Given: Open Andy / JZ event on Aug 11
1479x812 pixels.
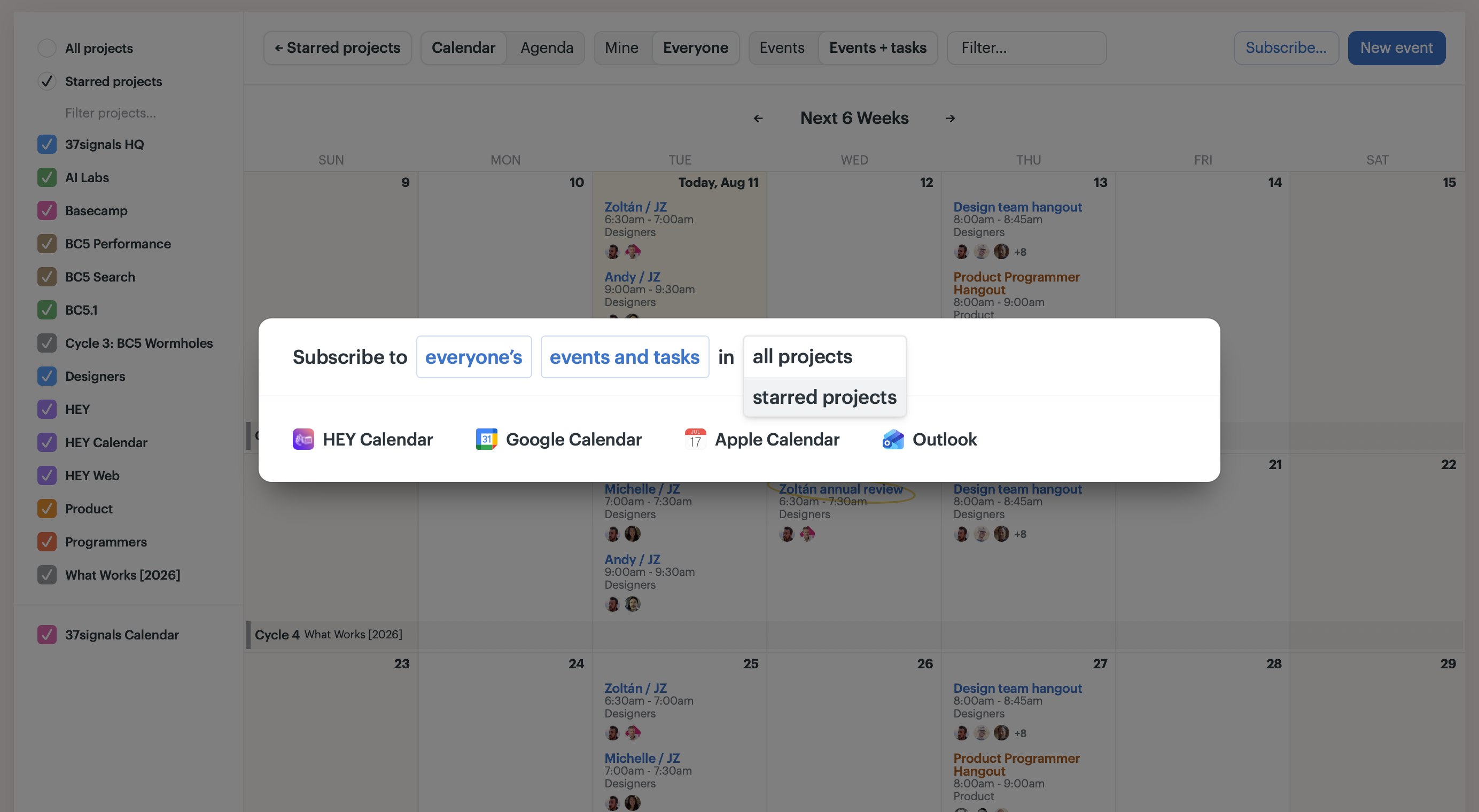Looking at the screenshot, I should (x=632, y=277).
